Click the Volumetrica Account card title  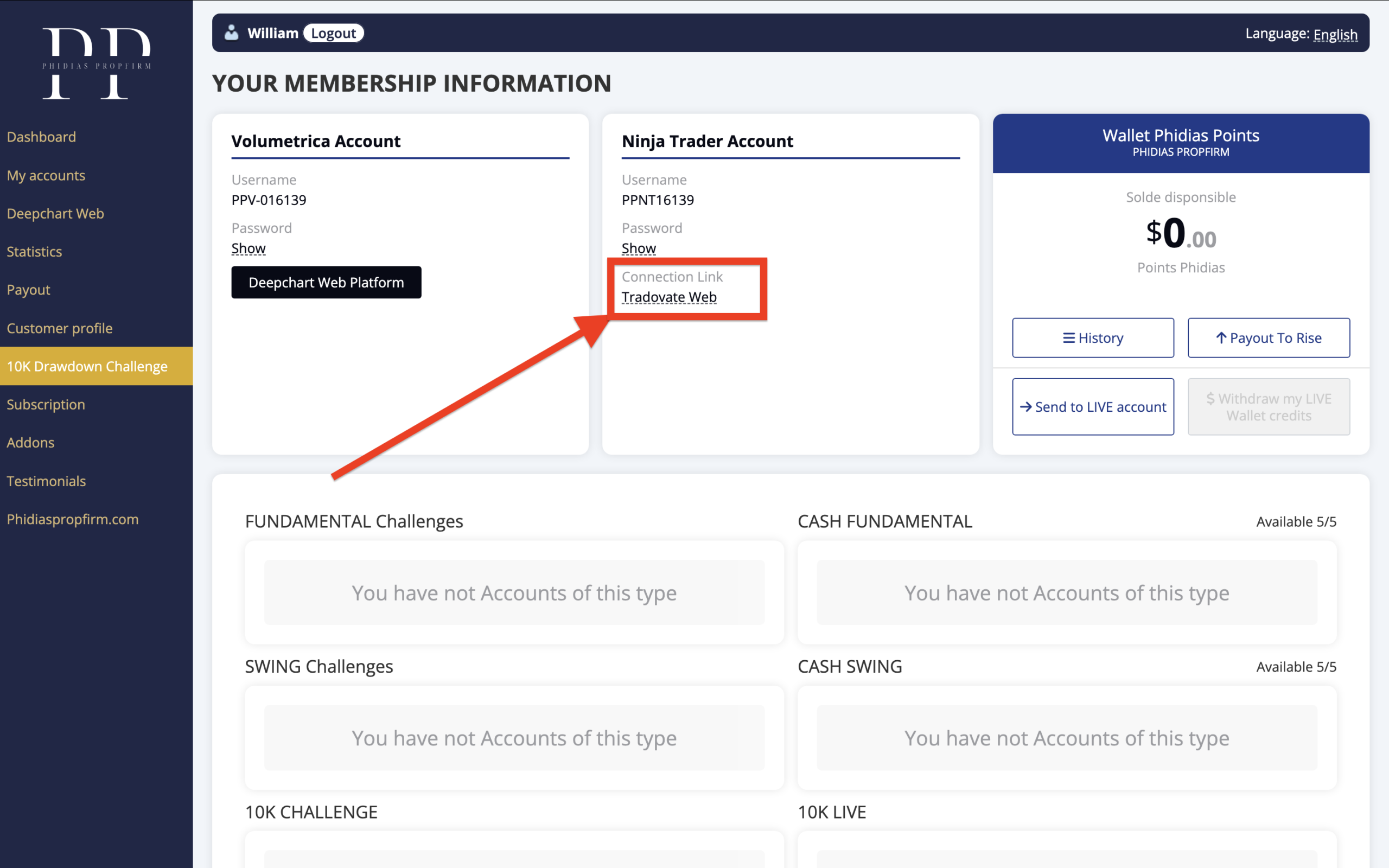pos(316,141)
